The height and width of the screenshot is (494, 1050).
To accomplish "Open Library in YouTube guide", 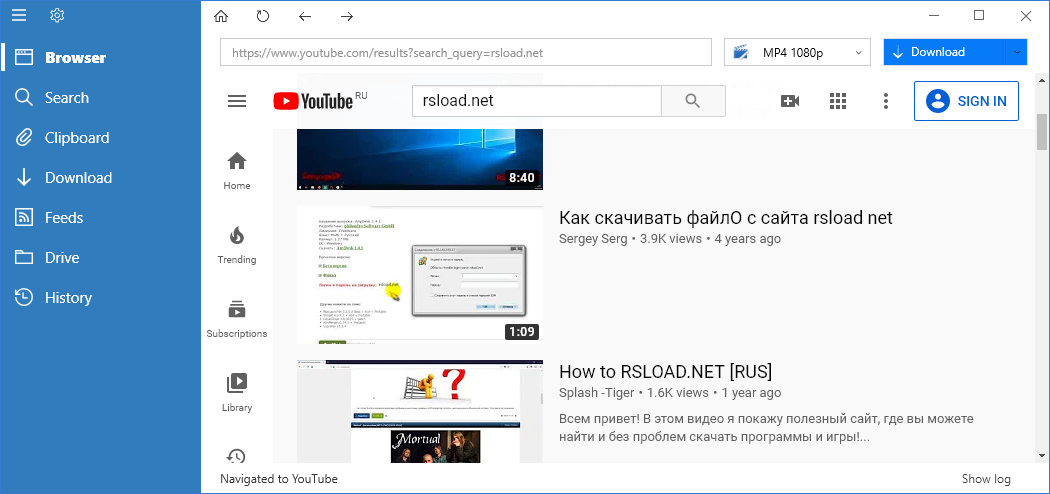I will point(237,393).
